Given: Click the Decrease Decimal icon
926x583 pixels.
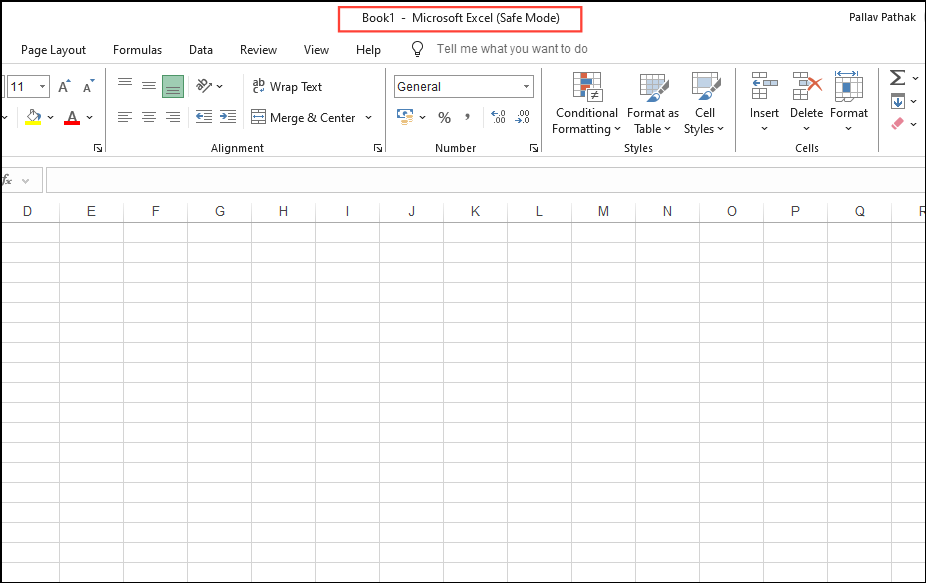Looking at the screenshot, I should pos(522,117).
